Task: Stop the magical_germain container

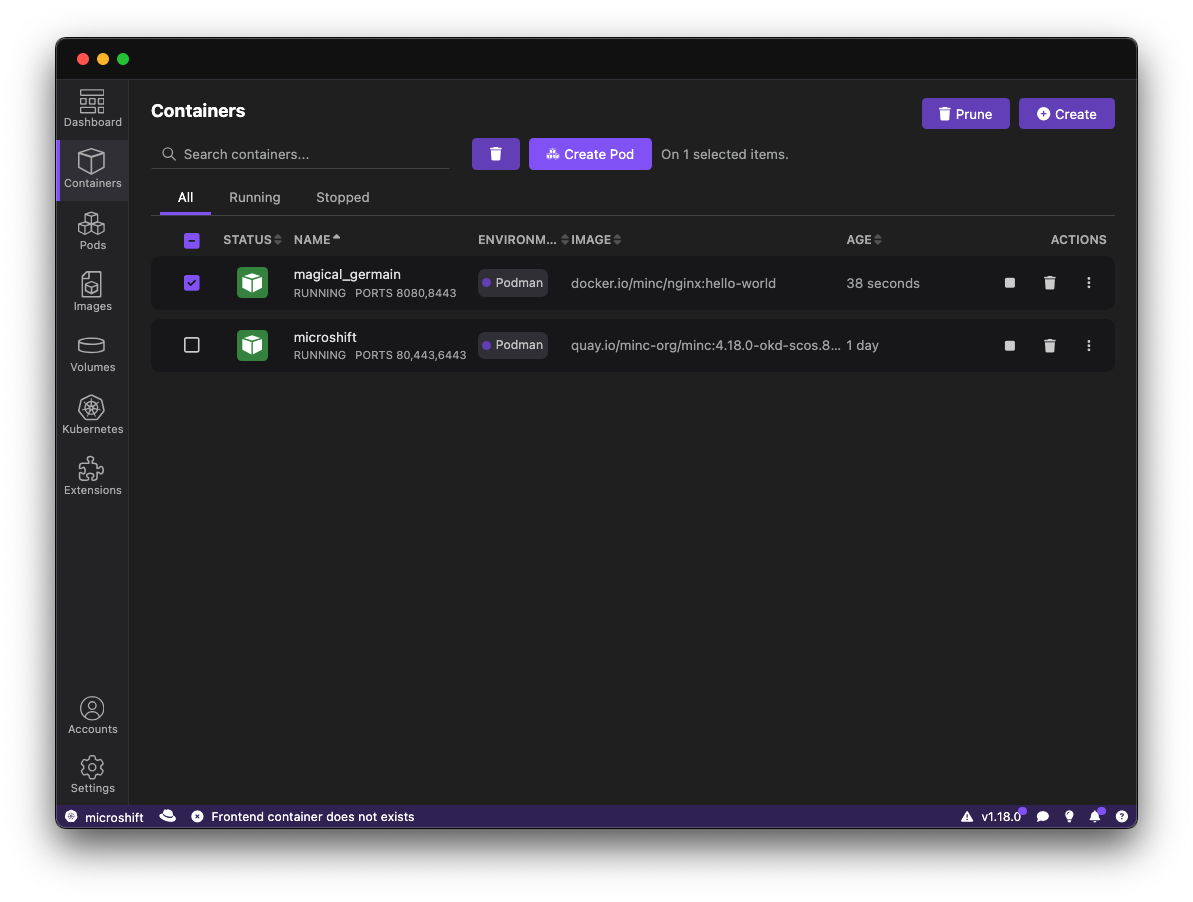Action: (x=1010, y=283)
